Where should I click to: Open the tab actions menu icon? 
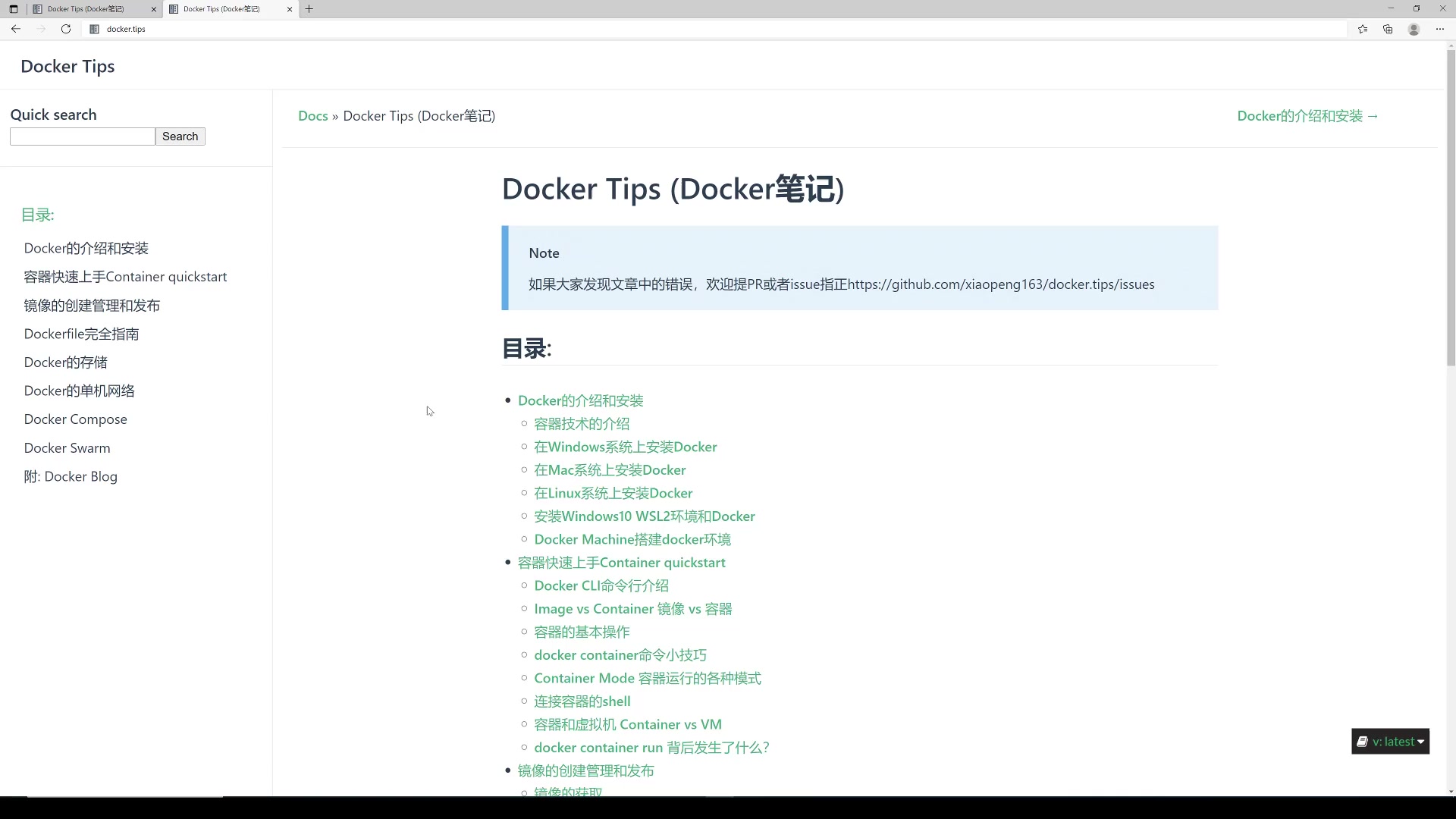(14, 9)
